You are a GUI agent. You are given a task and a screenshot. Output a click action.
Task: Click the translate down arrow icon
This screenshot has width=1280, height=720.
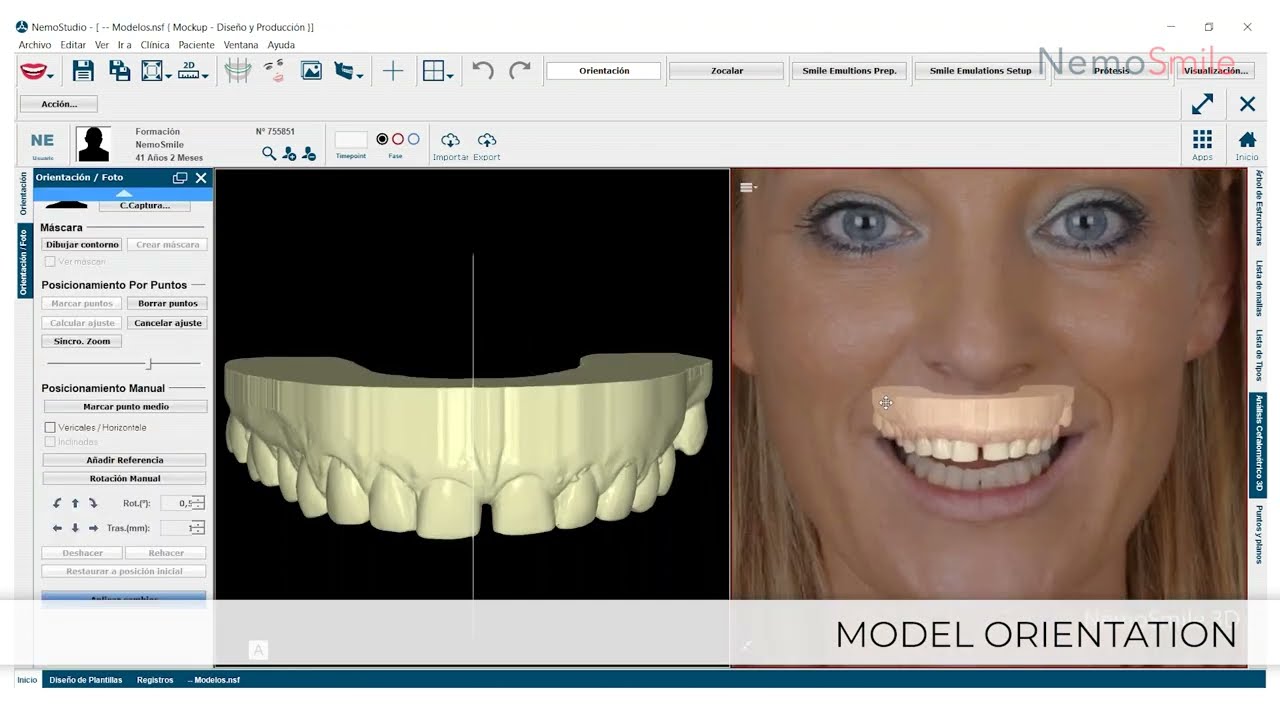[75, 528]
